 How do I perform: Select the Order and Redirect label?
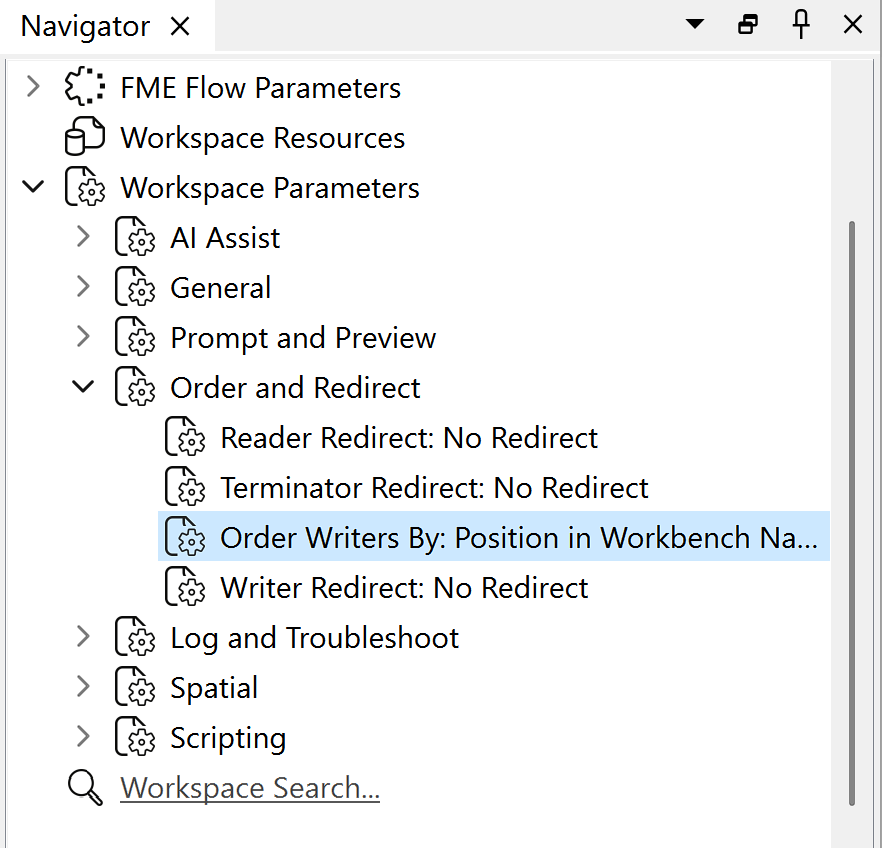pyautogui.click(x=295, y=388)
